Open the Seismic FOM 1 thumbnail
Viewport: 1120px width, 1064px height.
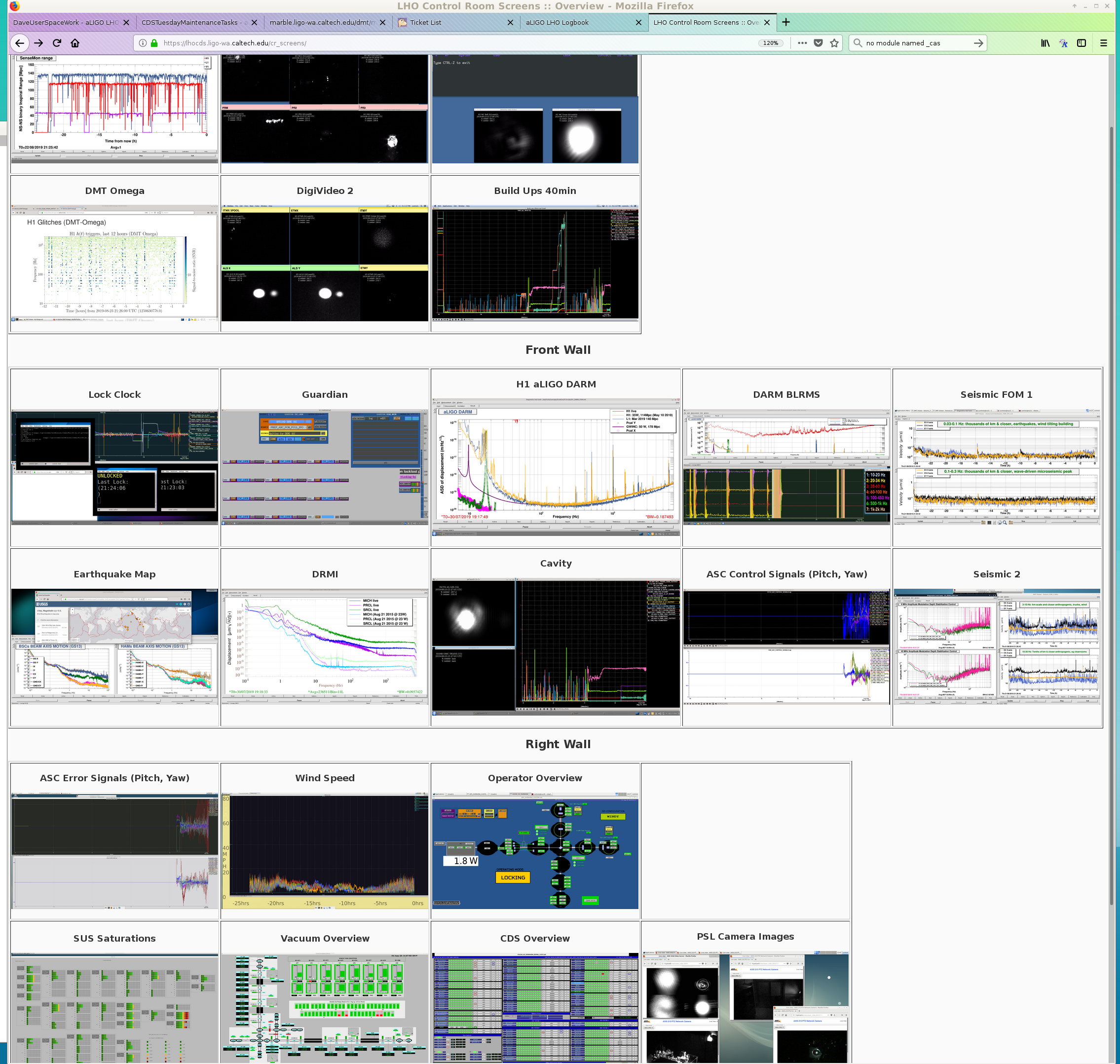tap(997, 467)
